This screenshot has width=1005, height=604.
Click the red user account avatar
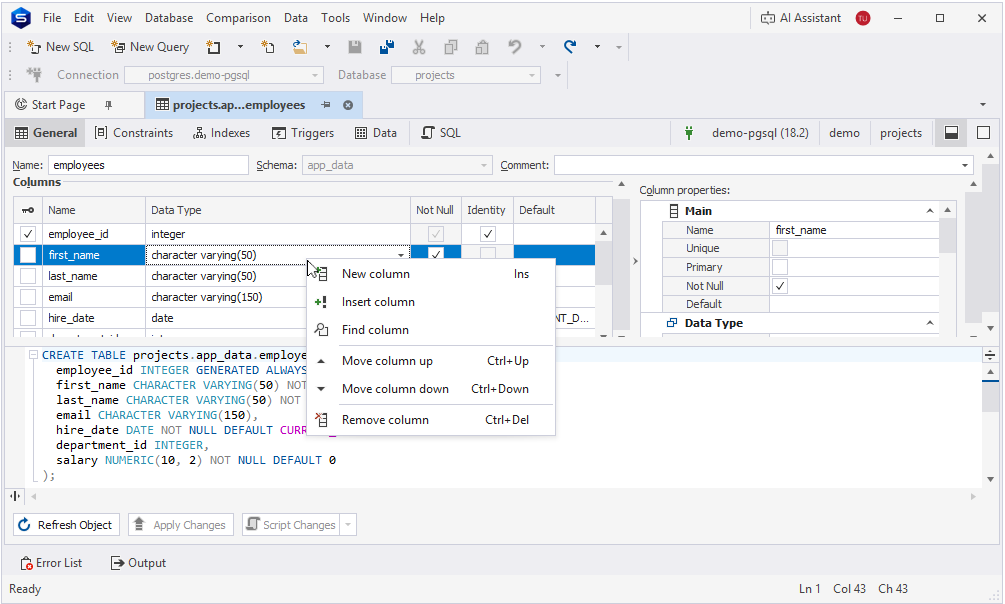[863, 18]
